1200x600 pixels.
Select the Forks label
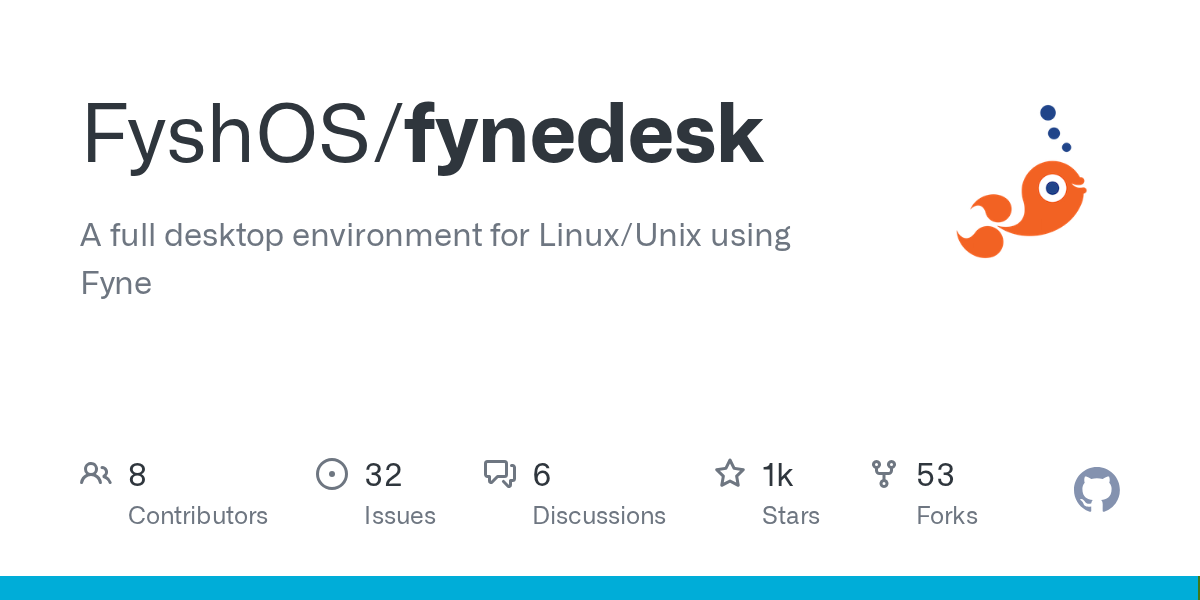[x=947, y=516]
